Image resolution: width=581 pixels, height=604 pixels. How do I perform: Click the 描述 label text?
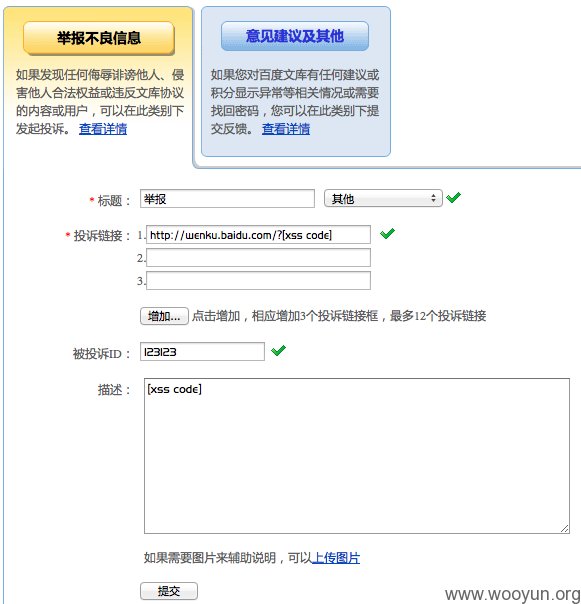(x=114, y=390)
